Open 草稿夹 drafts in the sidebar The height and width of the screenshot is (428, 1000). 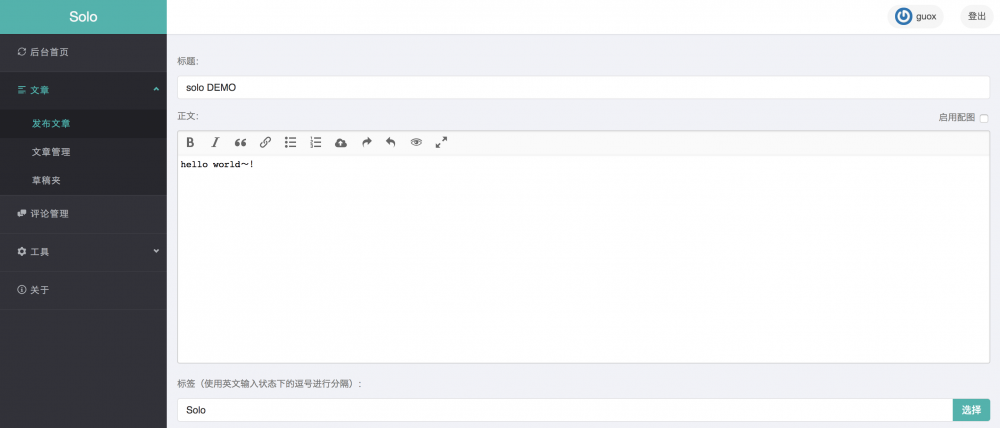coord(83,181)
